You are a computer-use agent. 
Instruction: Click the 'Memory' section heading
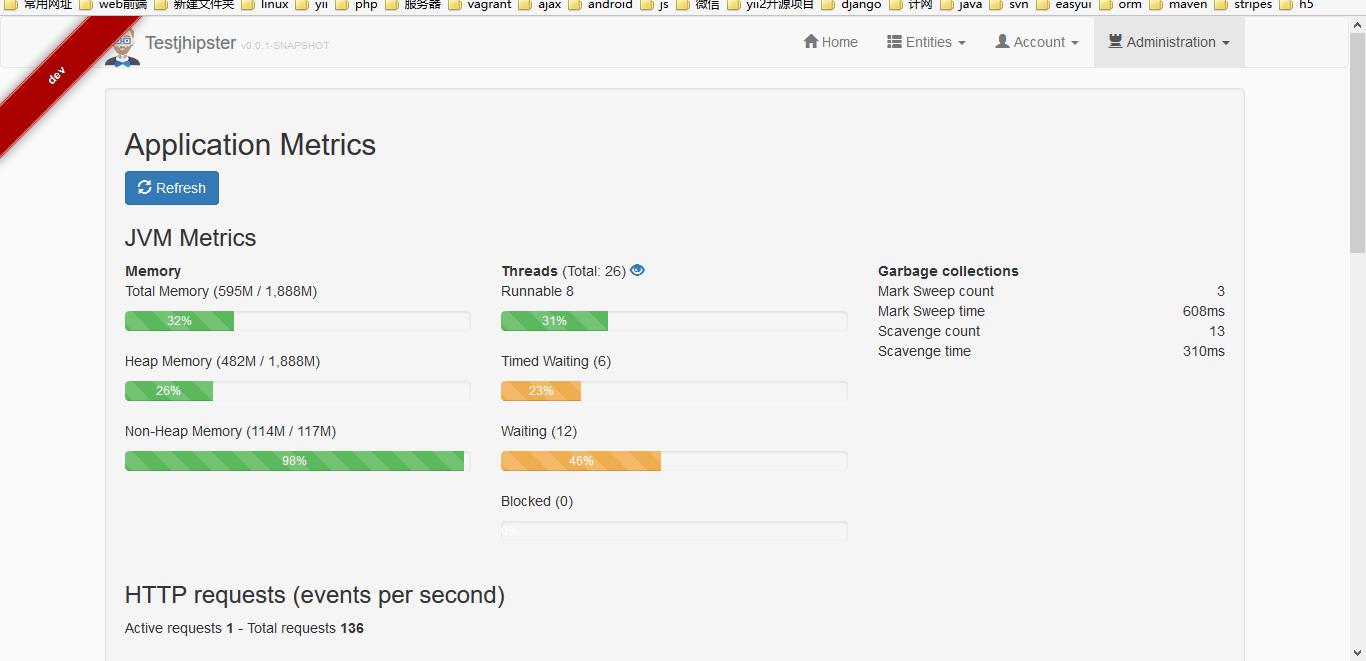(153, 271)
